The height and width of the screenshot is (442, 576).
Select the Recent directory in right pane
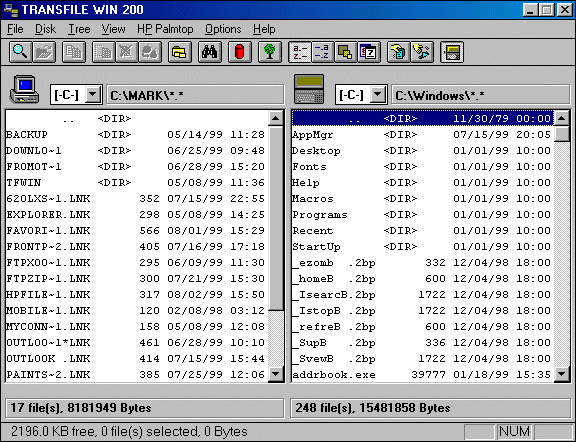423,230
